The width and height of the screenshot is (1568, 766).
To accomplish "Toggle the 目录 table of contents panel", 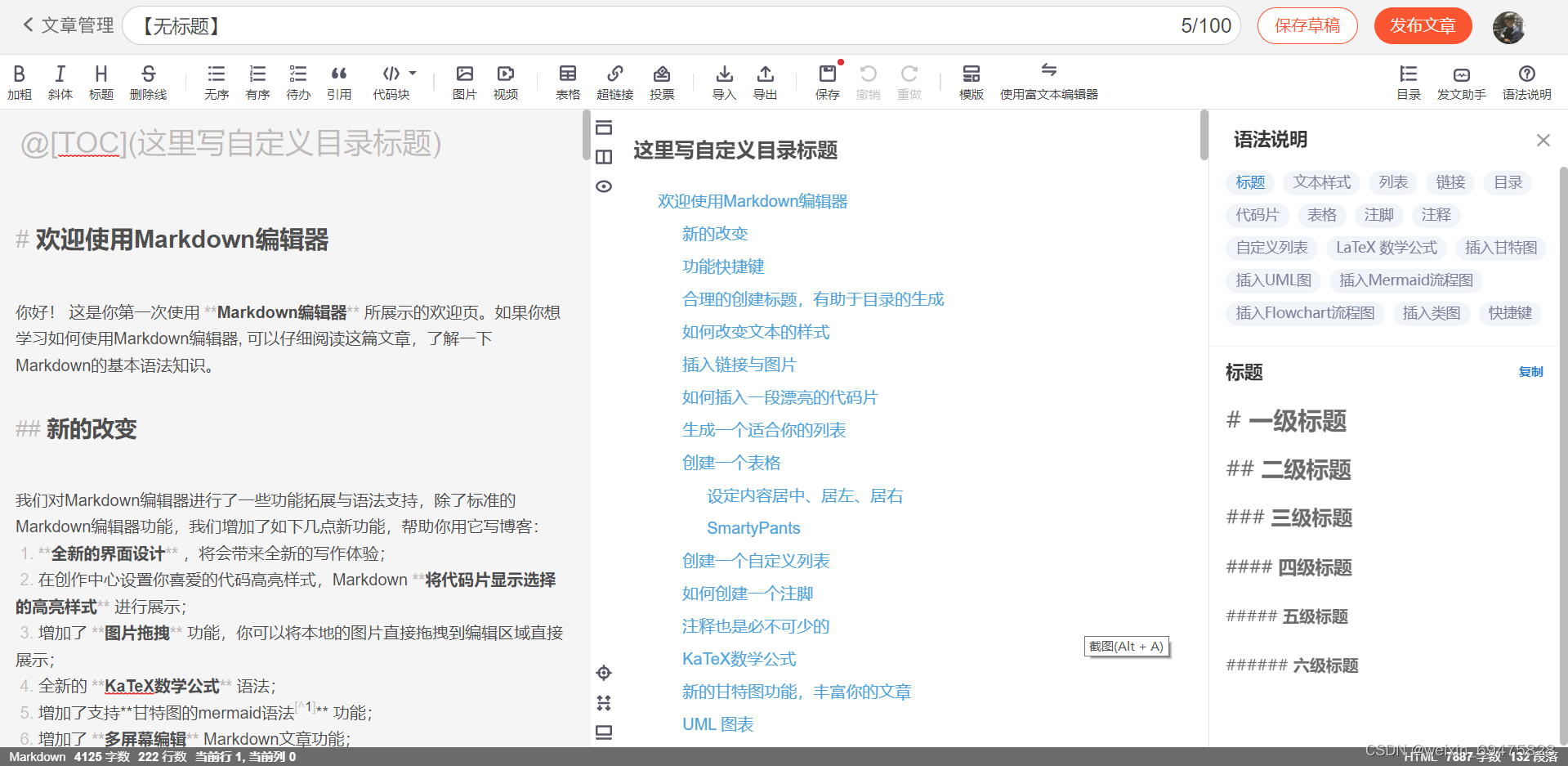I will pos(1409,83).
